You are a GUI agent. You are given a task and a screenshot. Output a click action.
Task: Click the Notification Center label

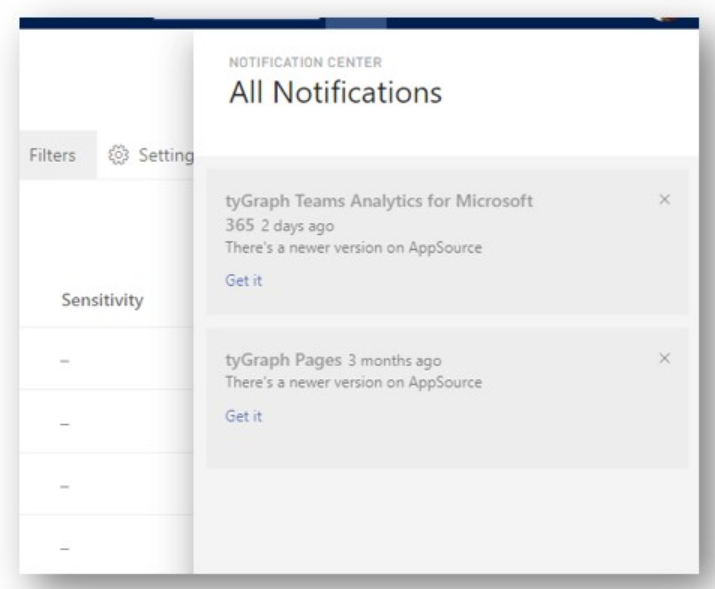[305, 62]
